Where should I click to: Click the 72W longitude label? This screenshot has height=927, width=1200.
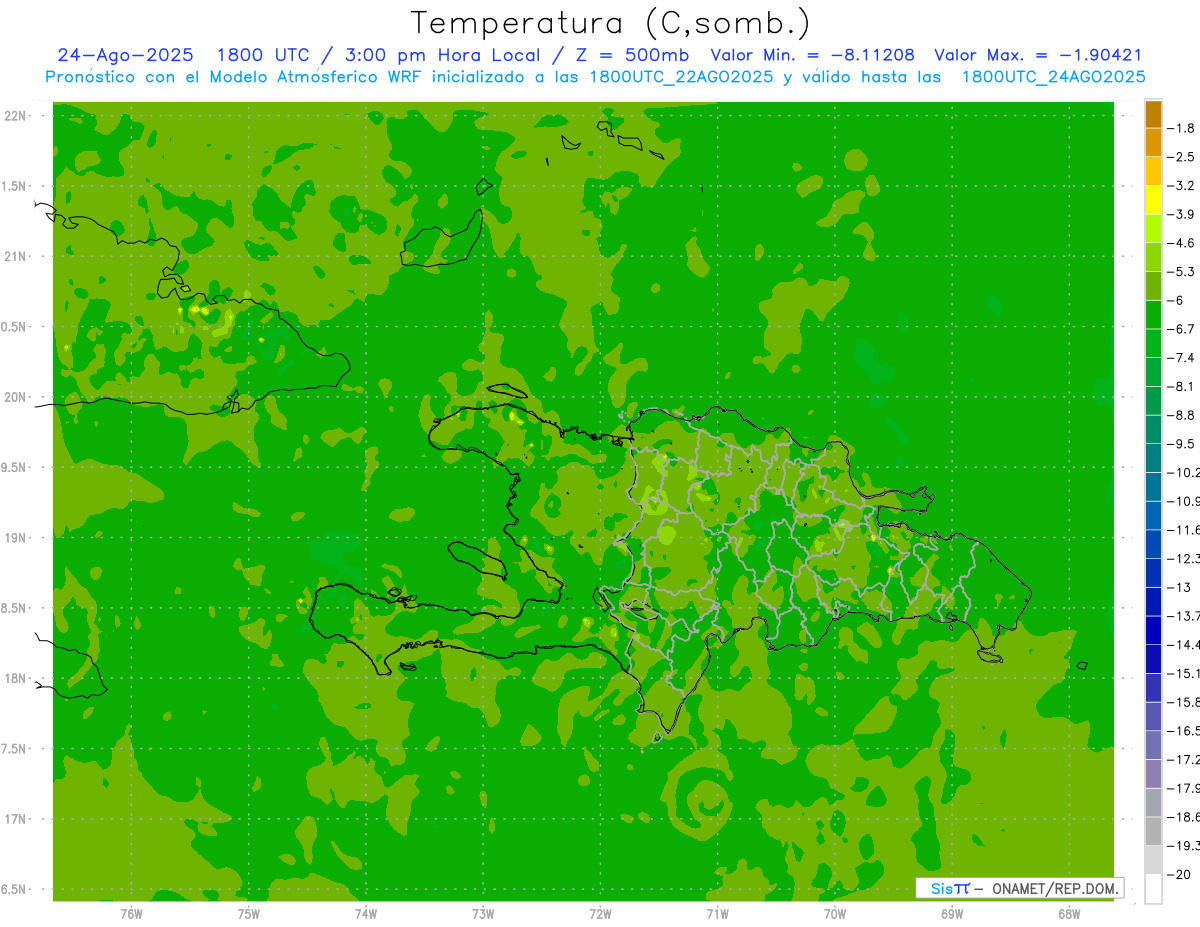(600, 913)
